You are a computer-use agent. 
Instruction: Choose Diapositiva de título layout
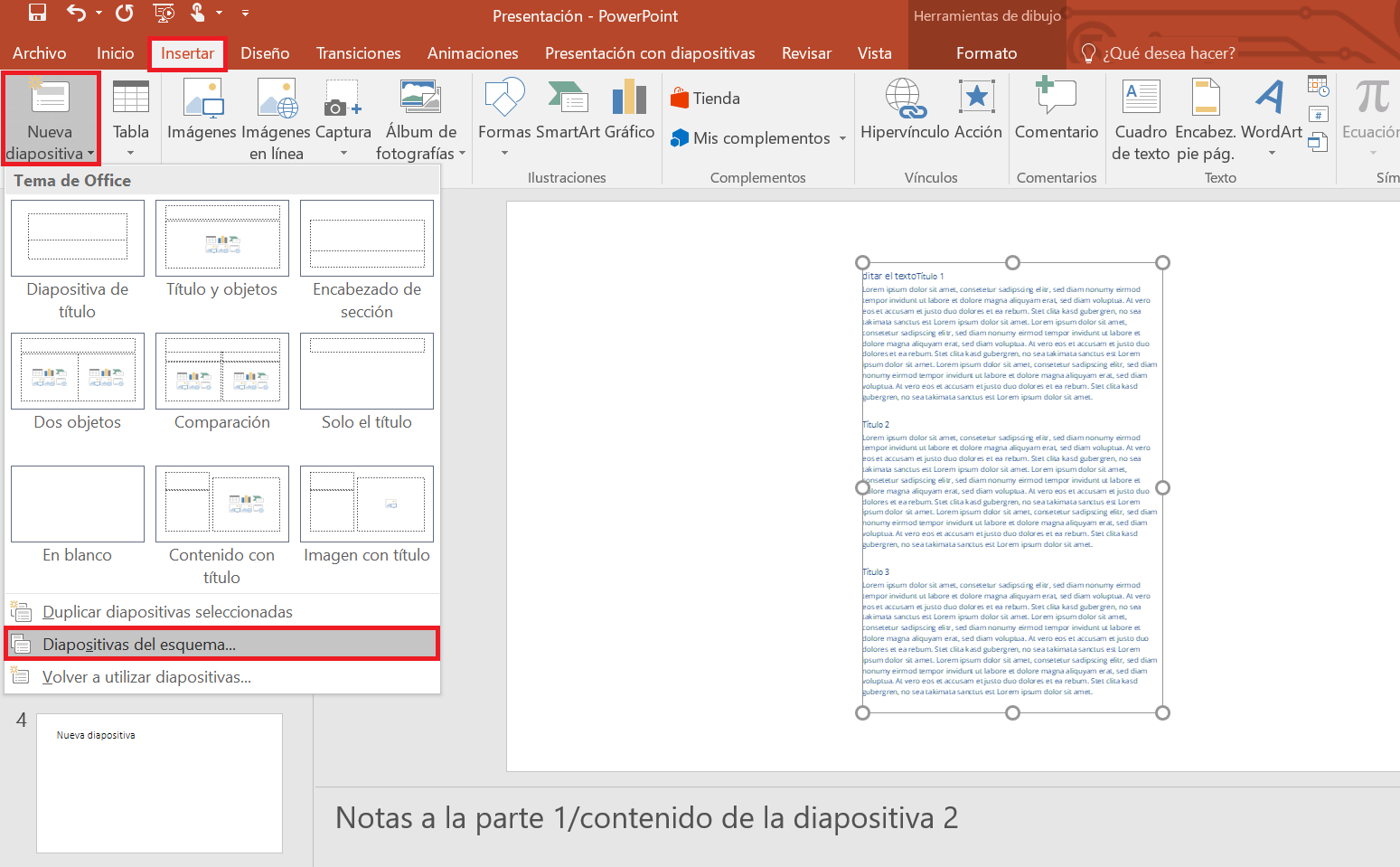78,260
